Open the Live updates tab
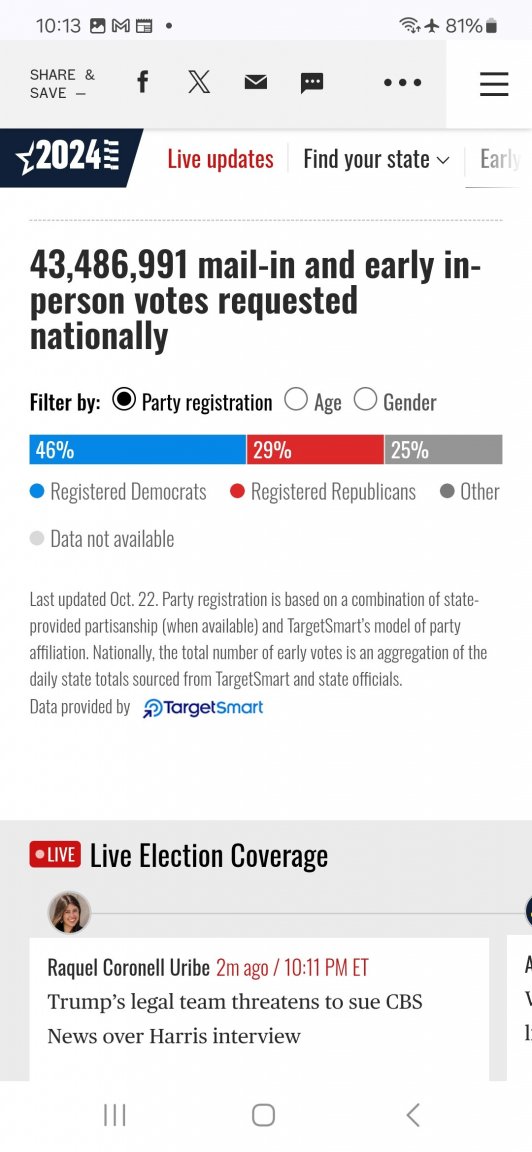Image resolution: width=532 pixels, height=1152 pixels. coord(220,159)
